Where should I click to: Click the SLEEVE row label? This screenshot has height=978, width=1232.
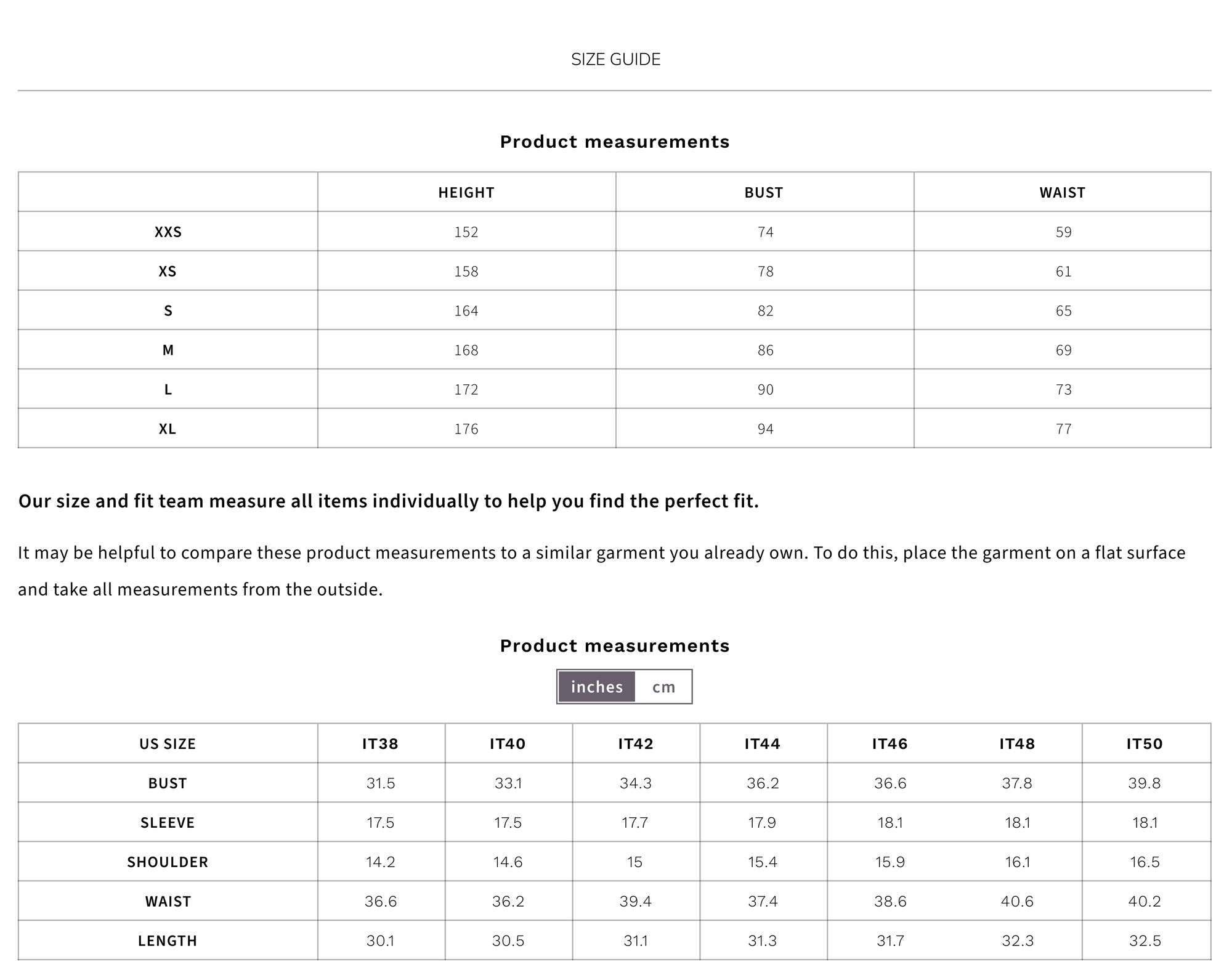(x=168, y=823)
